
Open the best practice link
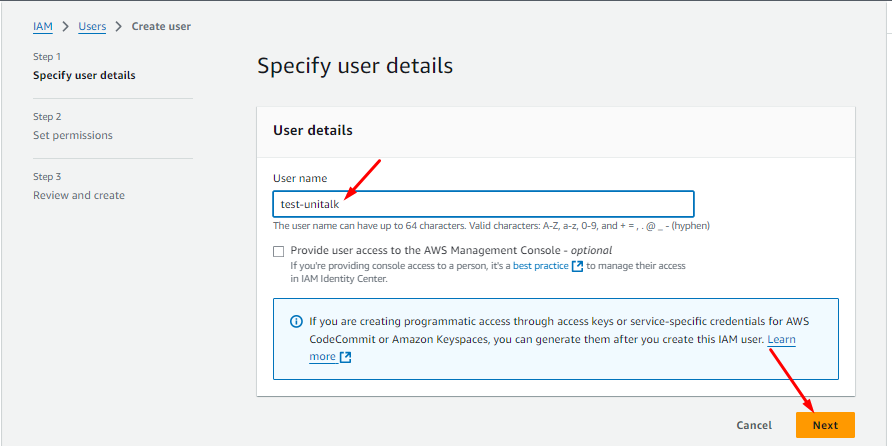click(540, 266)
